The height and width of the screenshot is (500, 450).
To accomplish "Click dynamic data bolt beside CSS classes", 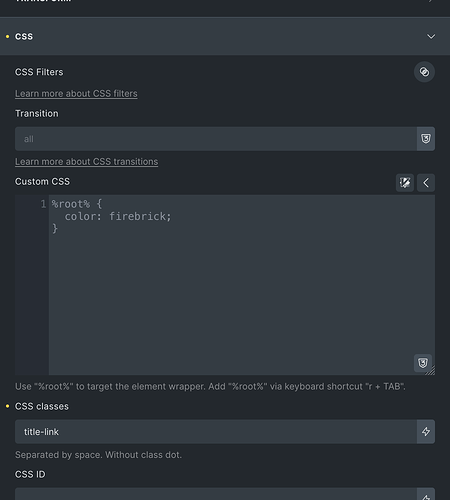I will 426,432.
